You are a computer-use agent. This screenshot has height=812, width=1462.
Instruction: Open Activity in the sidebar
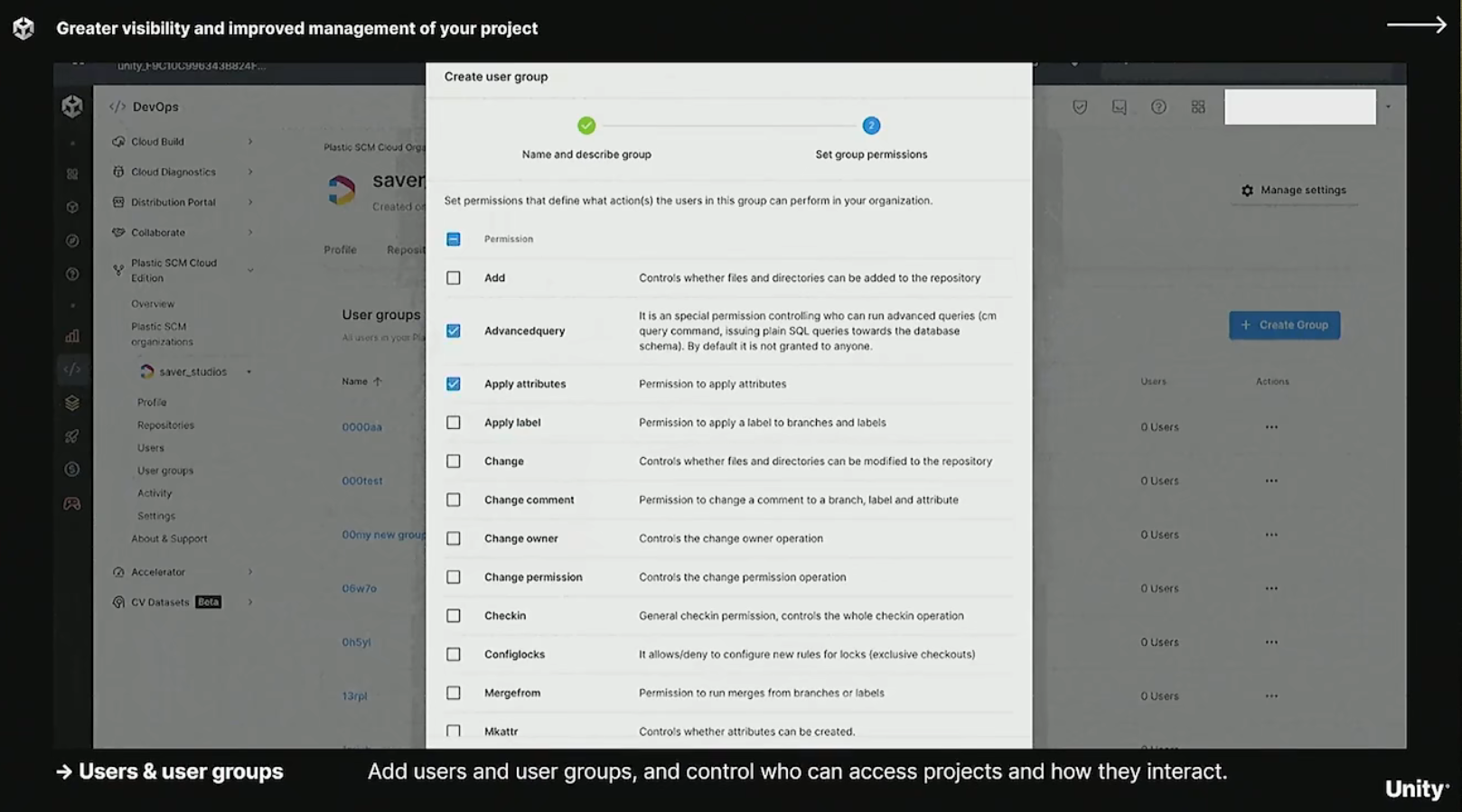155,493
